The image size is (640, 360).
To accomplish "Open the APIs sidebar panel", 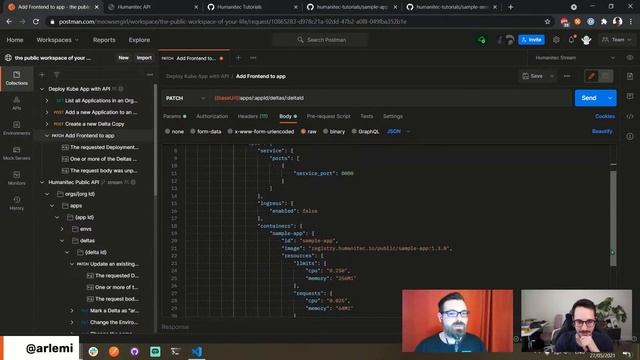I will [16, 103].
